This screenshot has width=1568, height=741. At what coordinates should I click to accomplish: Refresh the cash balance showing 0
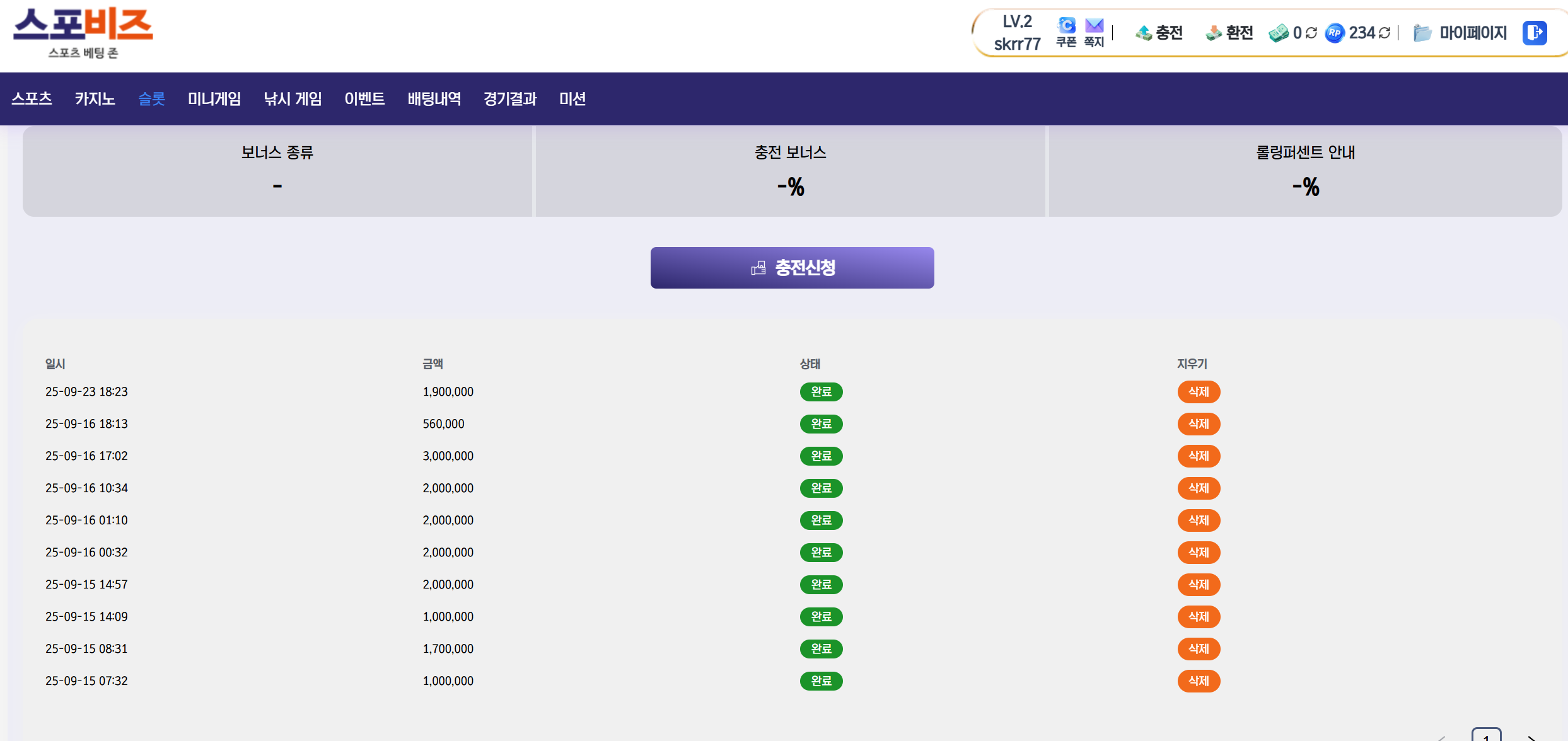(x=1311, y=33)
